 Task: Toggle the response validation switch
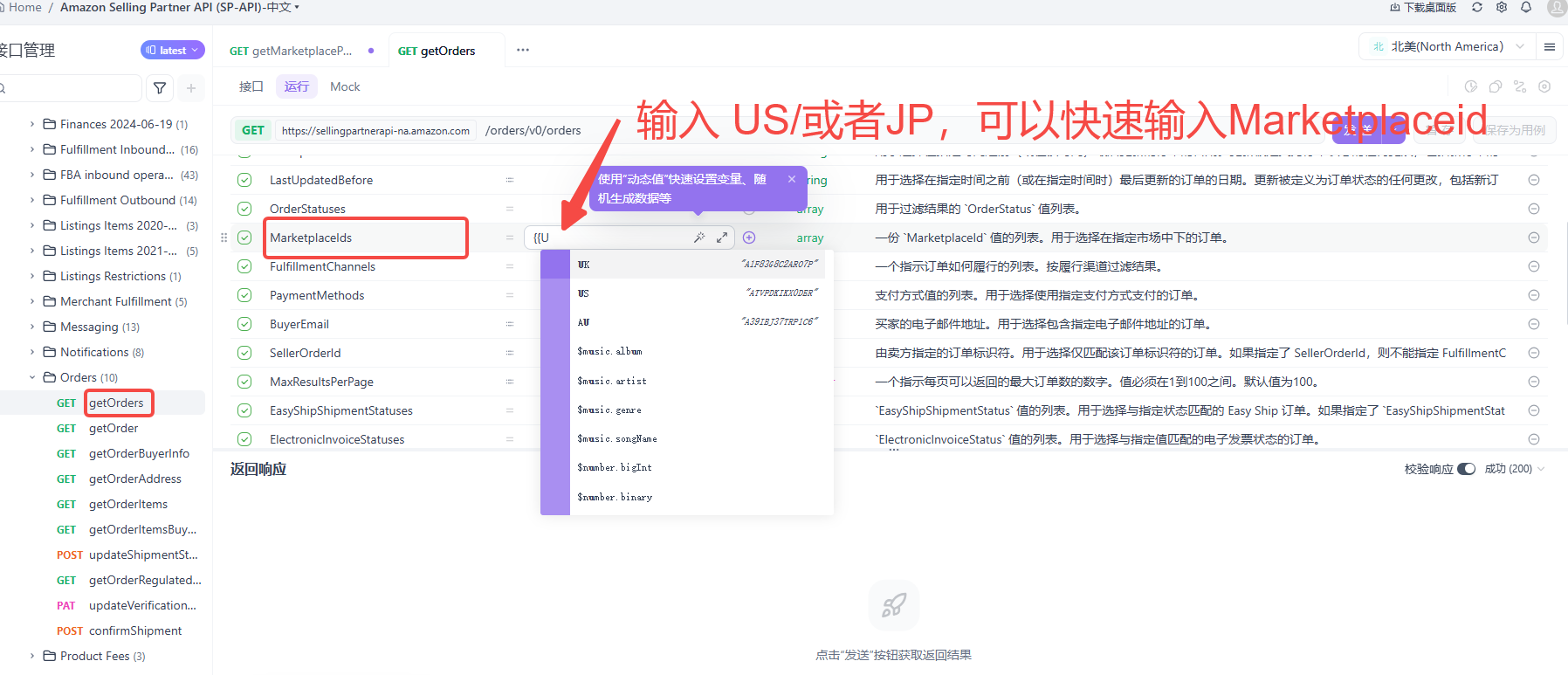coord(1467,469)
